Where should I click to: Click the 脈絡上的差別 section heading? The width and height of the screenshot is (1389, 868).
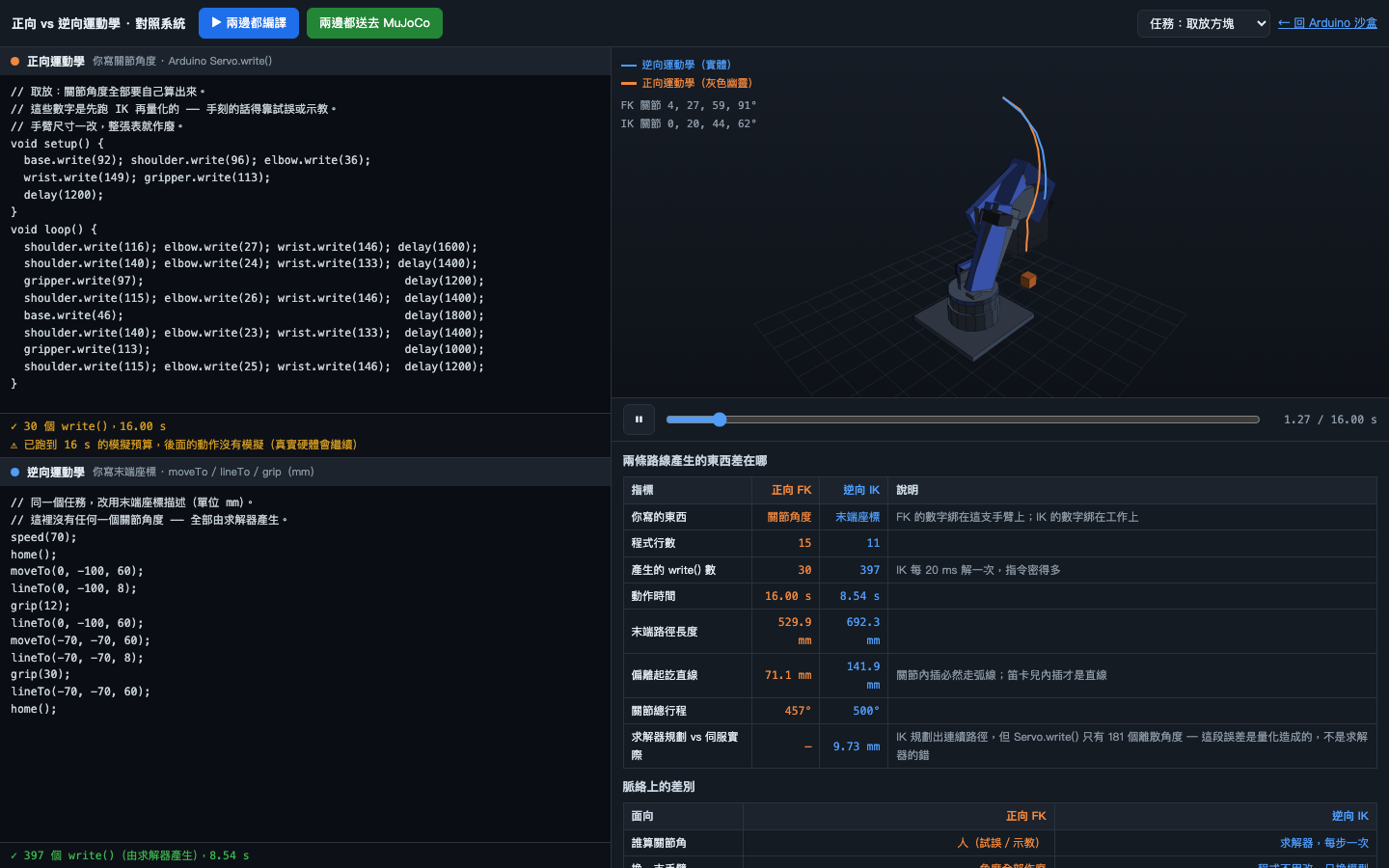click(x=659, y=787)
